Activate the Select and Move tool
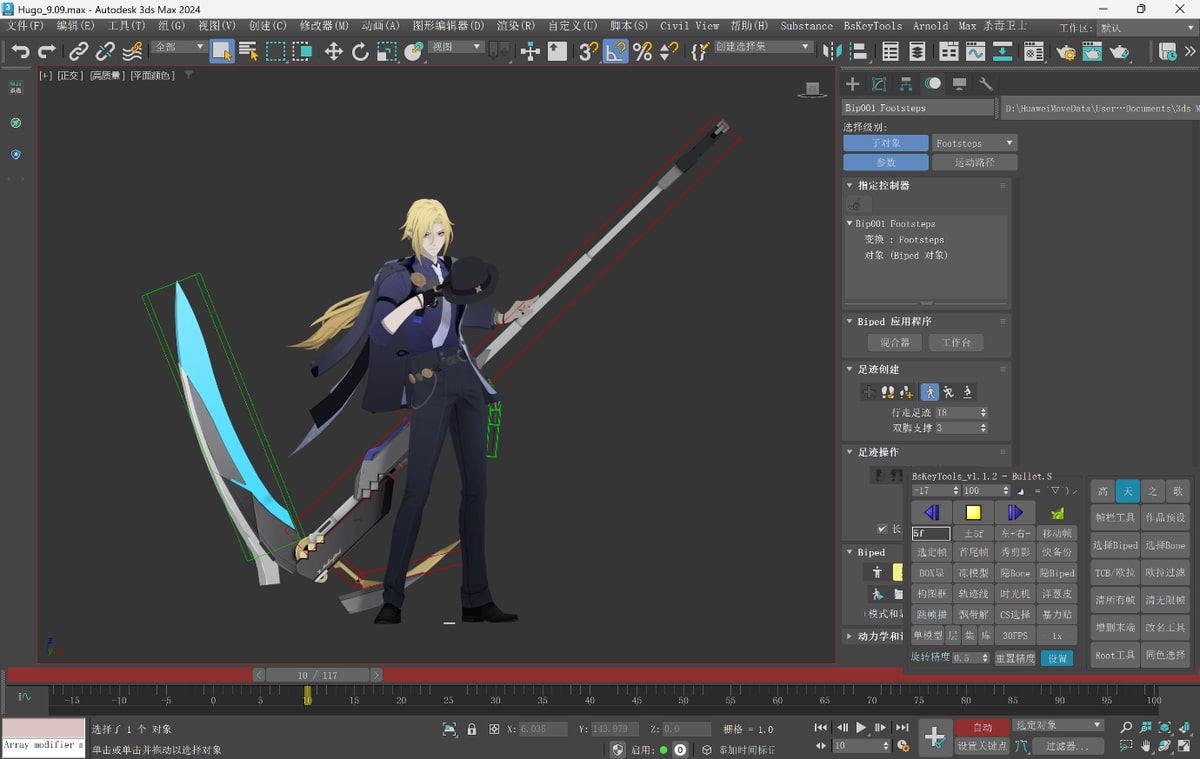 334,51
